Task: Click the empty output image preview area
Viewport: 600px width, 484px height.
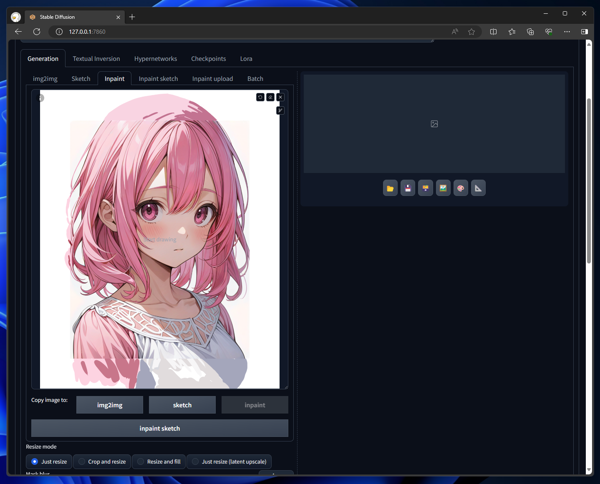Action: [434, 124]
